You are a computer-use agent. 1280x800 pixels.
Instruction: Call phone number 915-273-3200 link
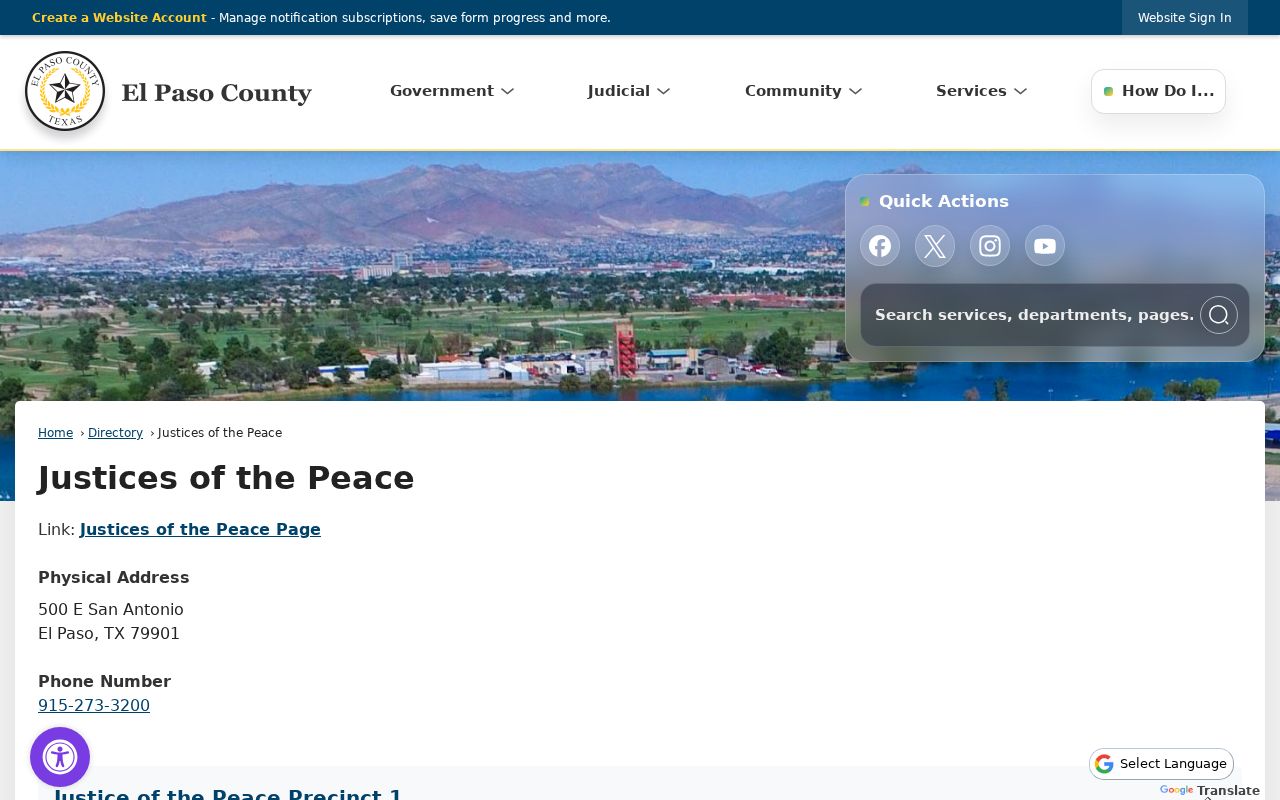[x=94, y=706]
